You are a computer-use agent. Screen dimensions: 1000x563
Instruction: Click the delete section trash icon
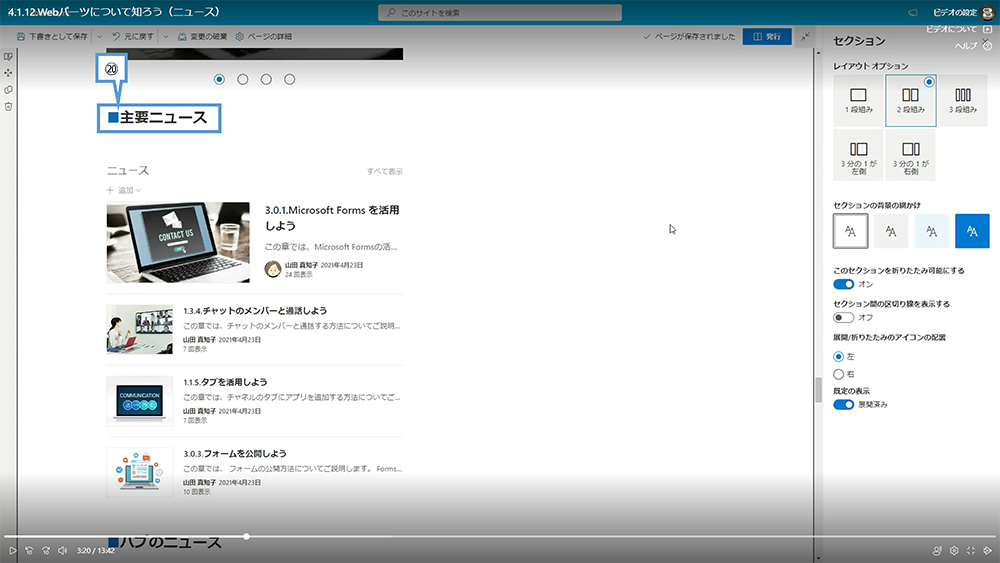[x=8, y=106]
